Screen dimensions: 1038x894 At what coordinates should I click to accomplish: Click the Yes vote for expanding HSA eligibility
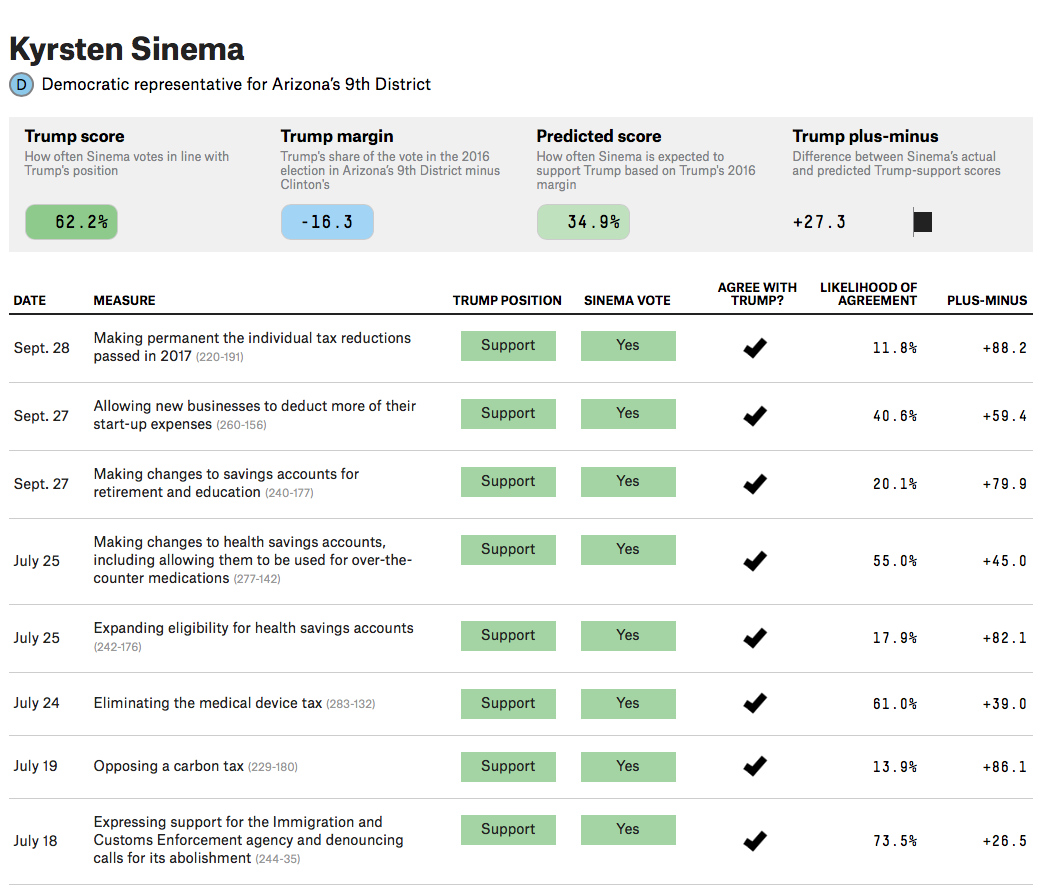tap(628, 636)
